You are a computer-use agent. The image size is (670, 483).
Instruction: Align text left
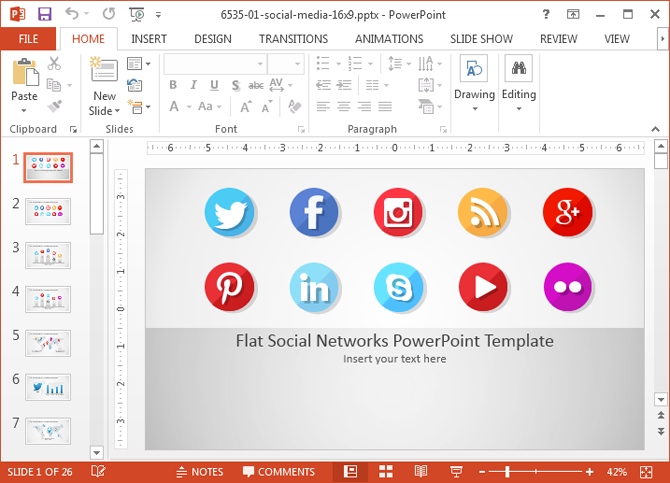click(323, 106)
